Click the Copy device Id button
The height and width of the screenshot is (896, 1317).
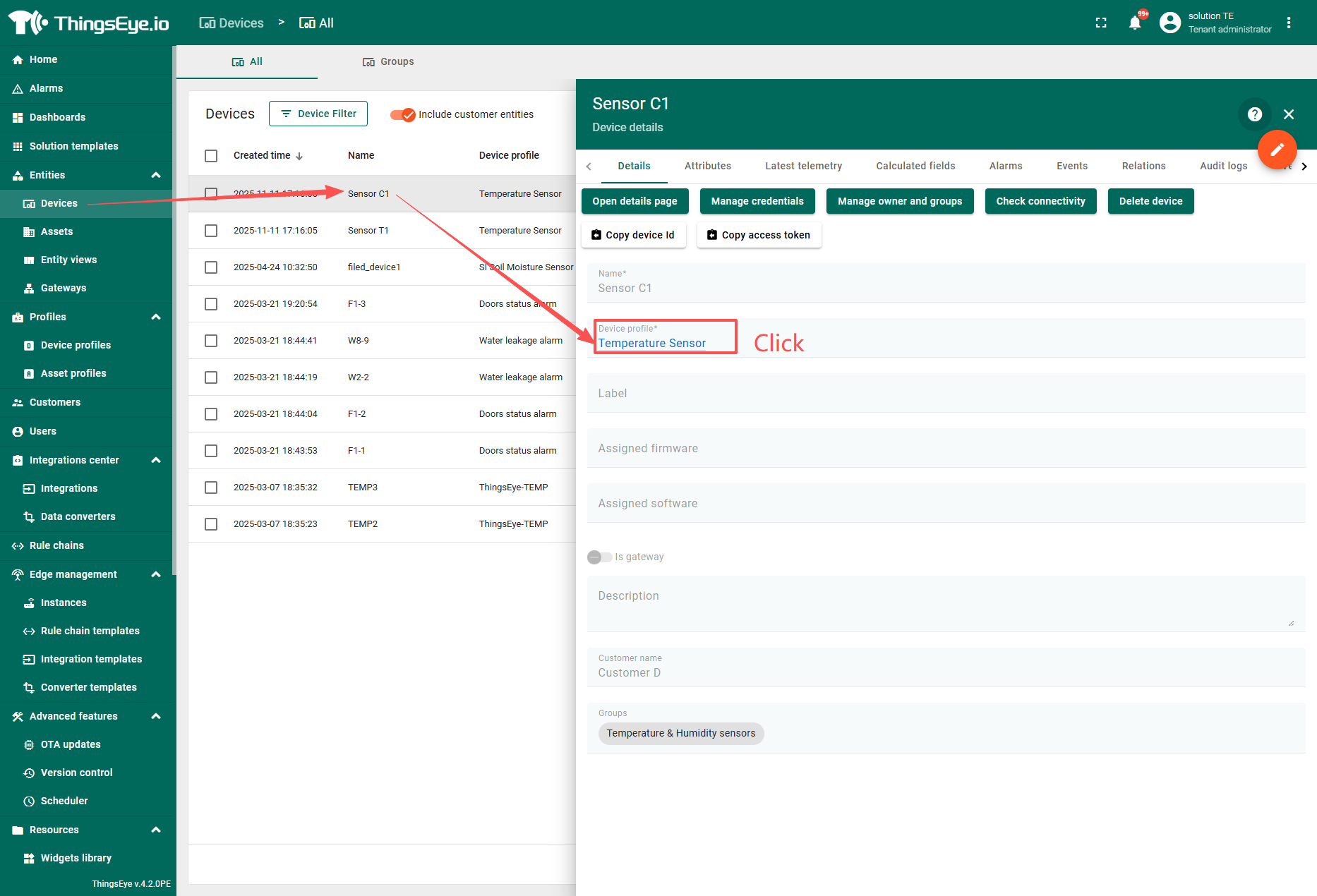(x=633, y=235)
